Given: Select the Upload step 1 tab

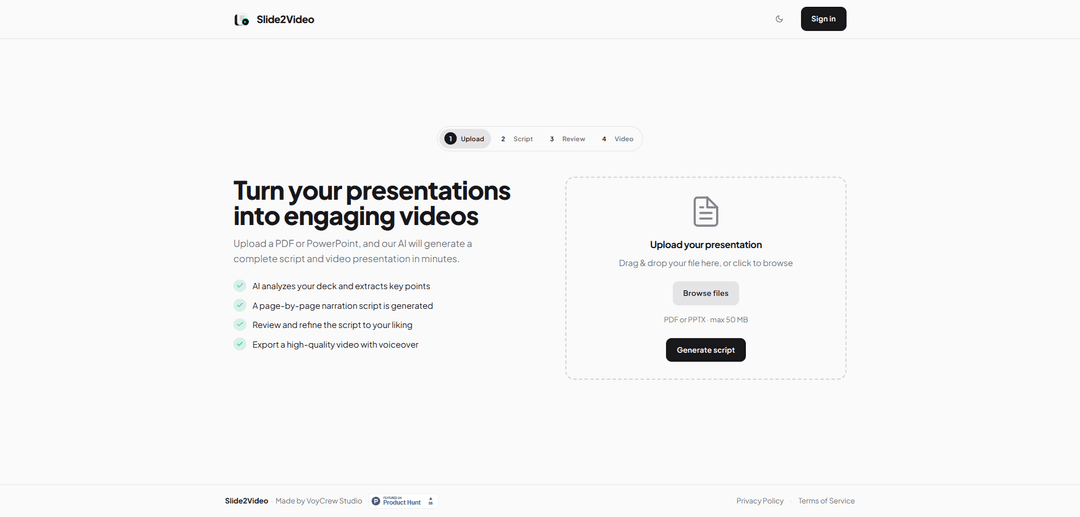Looking at the screenshot, I should tap(466, 139).
